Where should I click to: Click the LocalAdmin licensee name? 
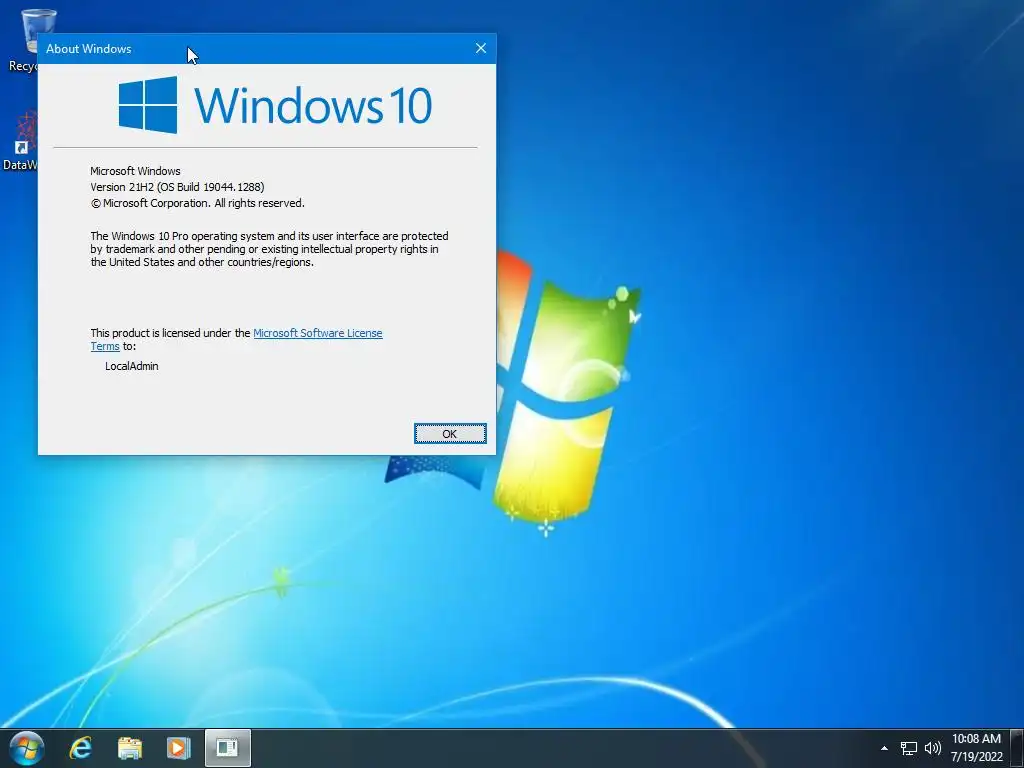click(x=132, y=366)
